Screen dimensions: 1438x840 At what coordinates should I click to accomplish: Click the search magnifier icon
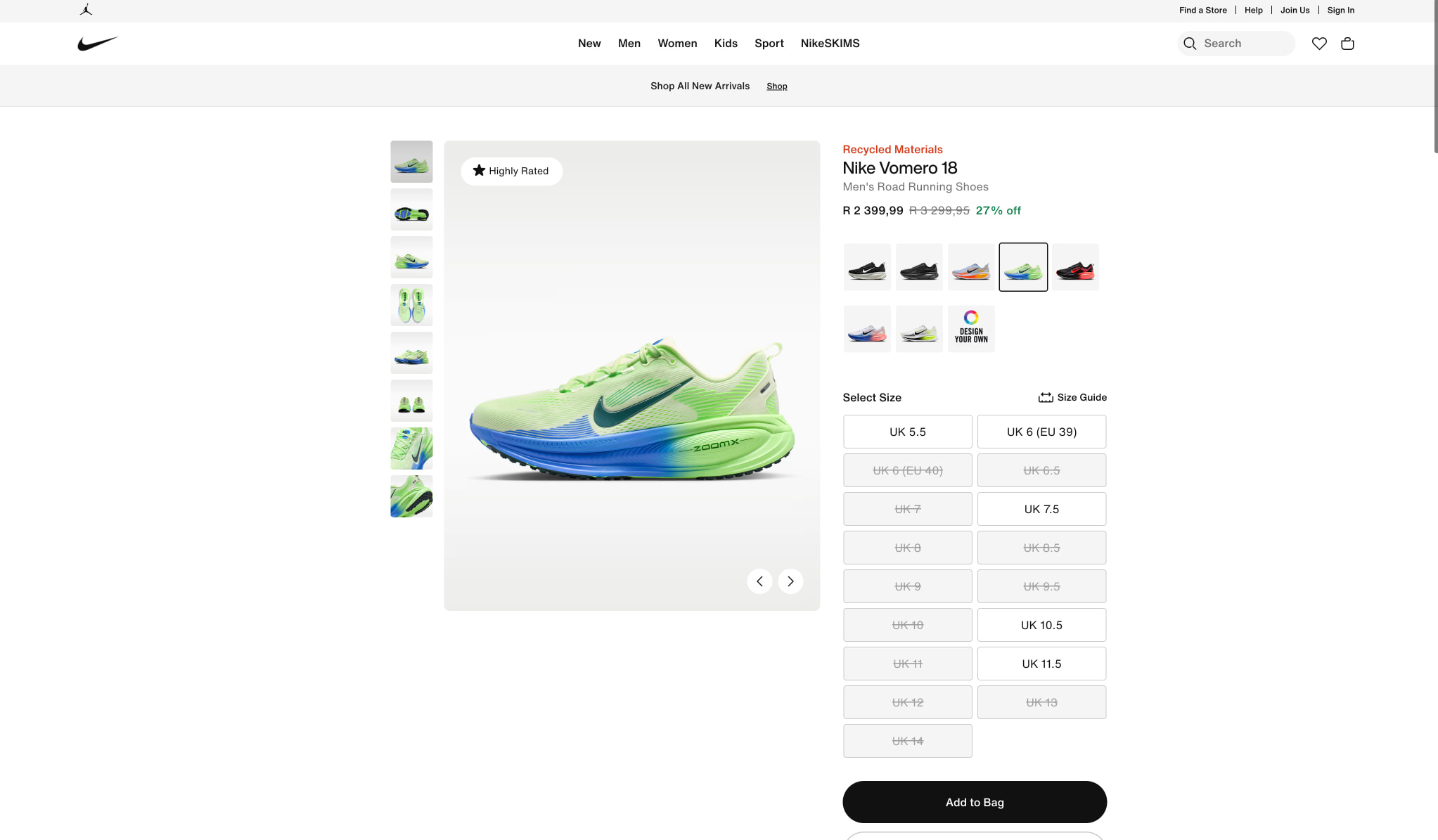1190,44
